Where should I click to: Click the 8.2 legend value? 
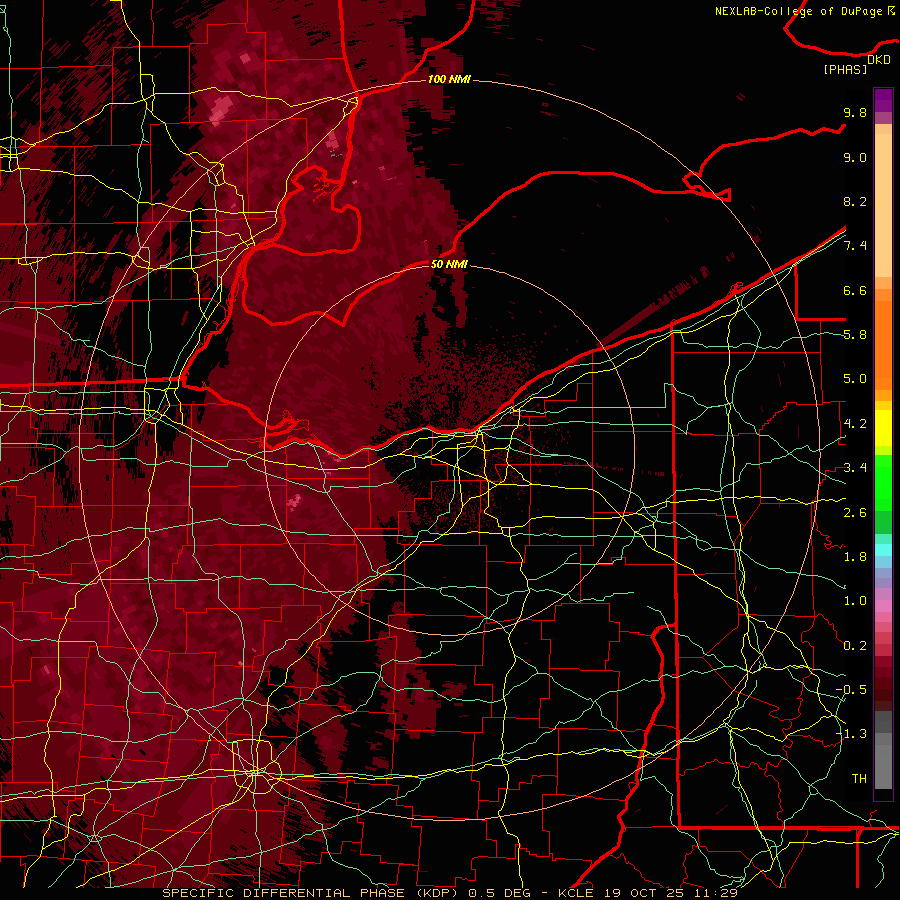coord(855,201)
